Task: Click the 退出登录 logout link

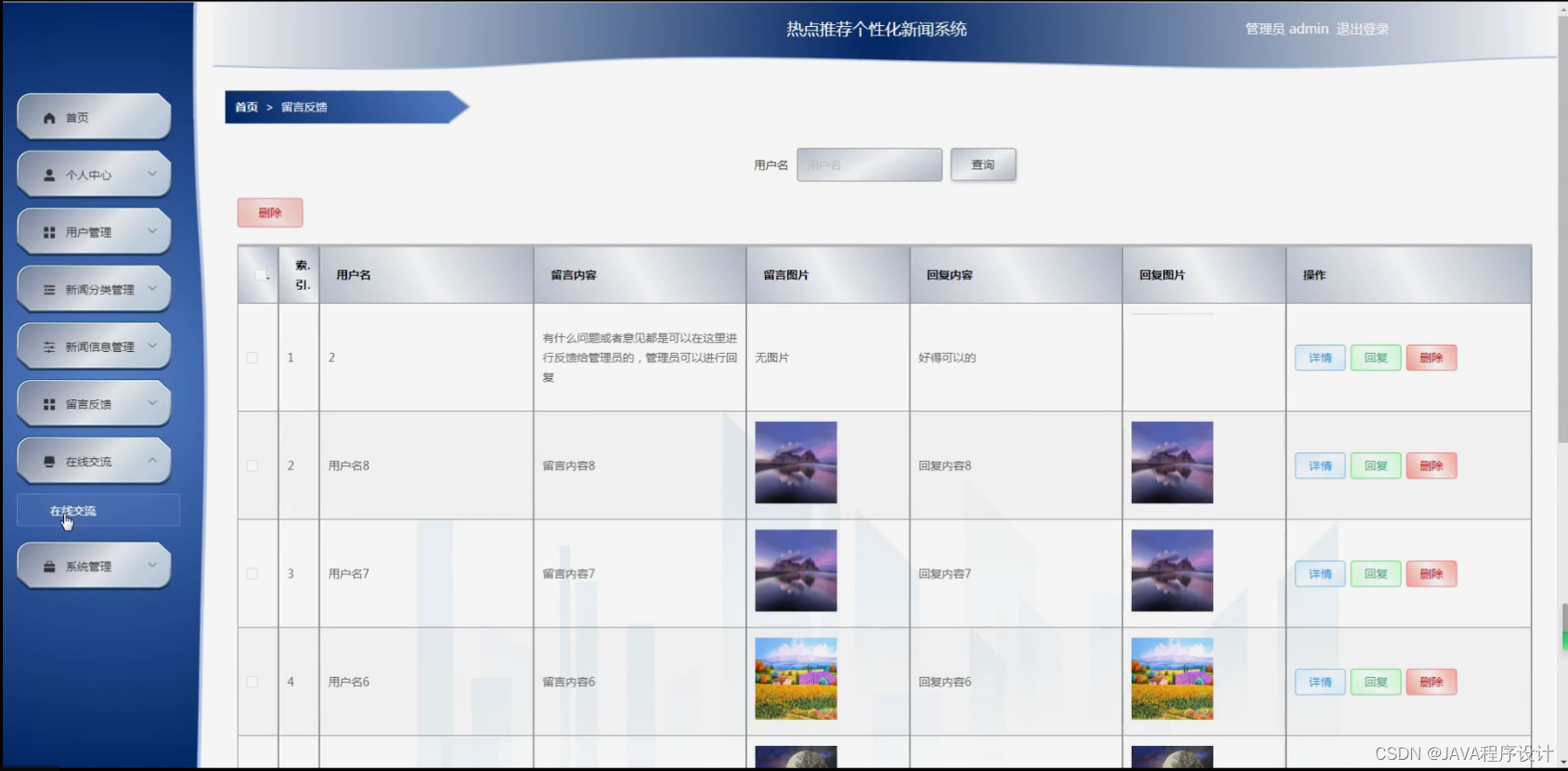Action: pyautogui.click(x=1363, y=29)
